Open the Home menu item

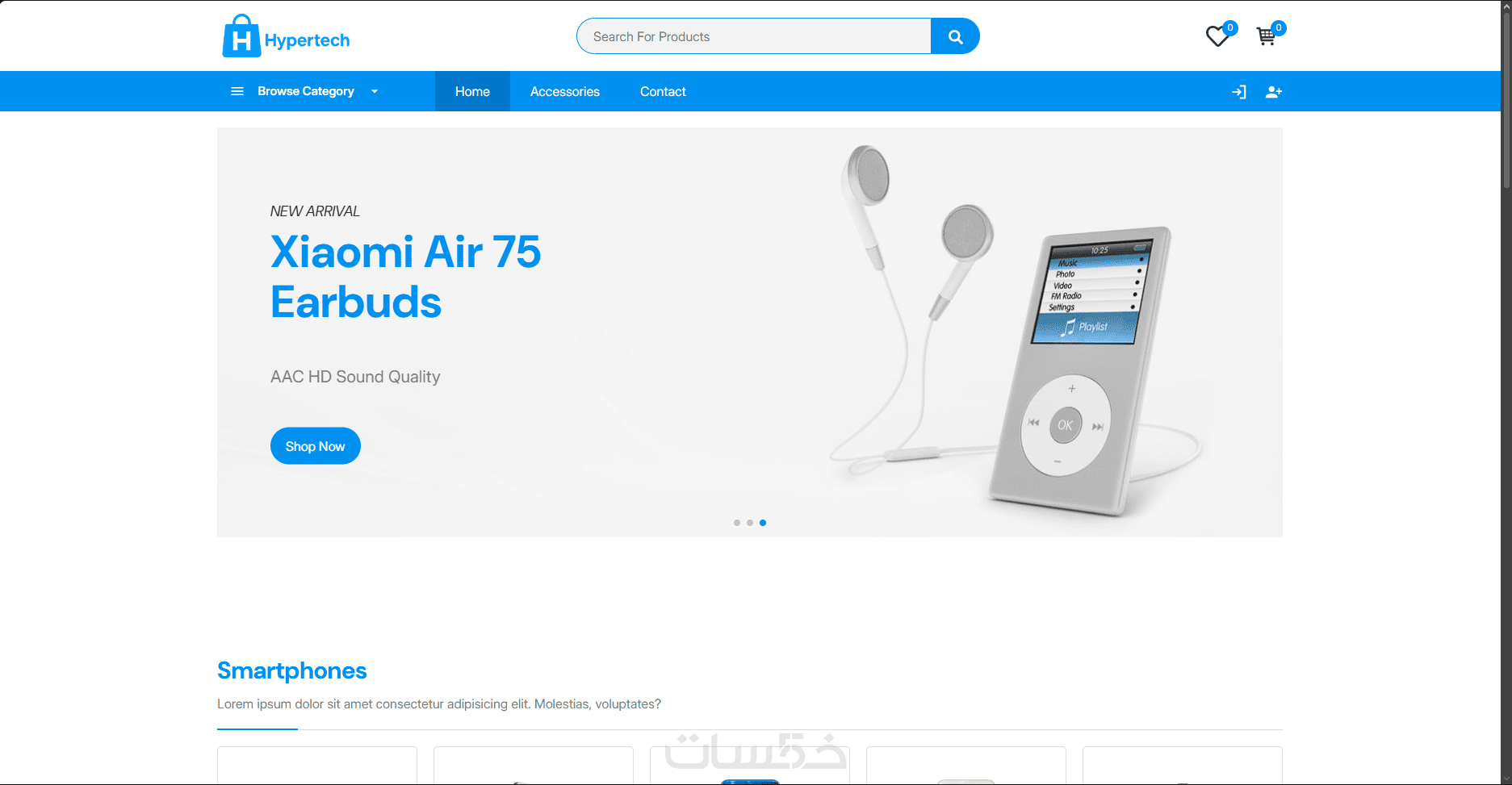[x=472, y=91]
